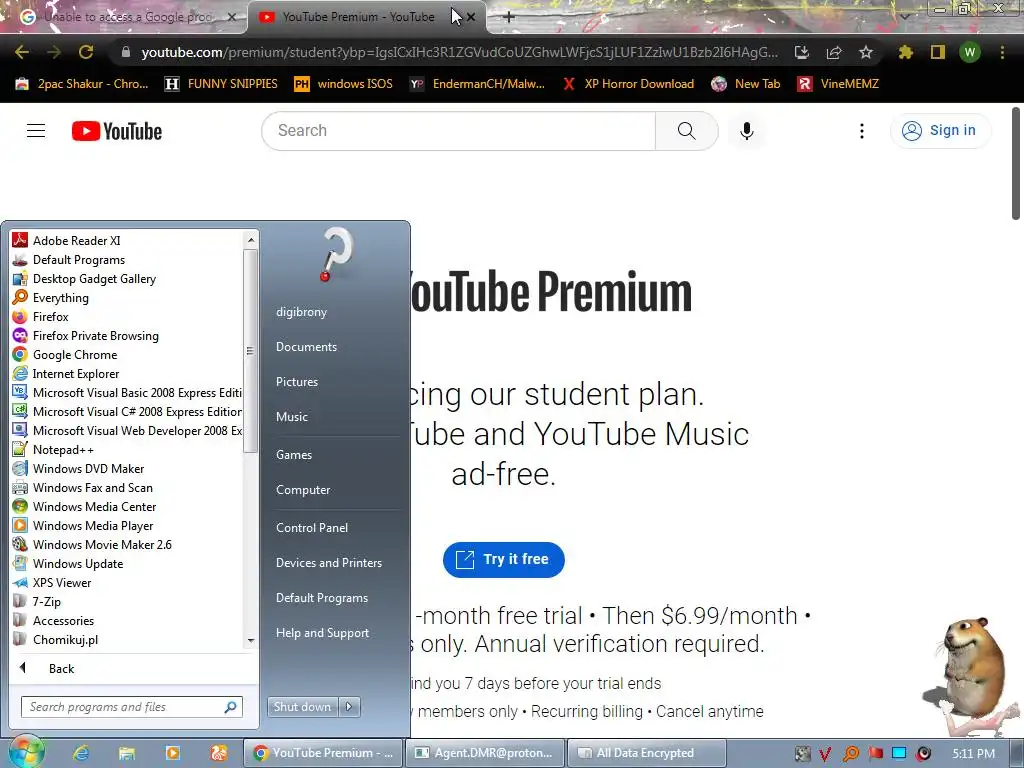Open Computer from Start menu
Image resolution: width=1024 pixels, height=768 pixels.
[302, 490]
